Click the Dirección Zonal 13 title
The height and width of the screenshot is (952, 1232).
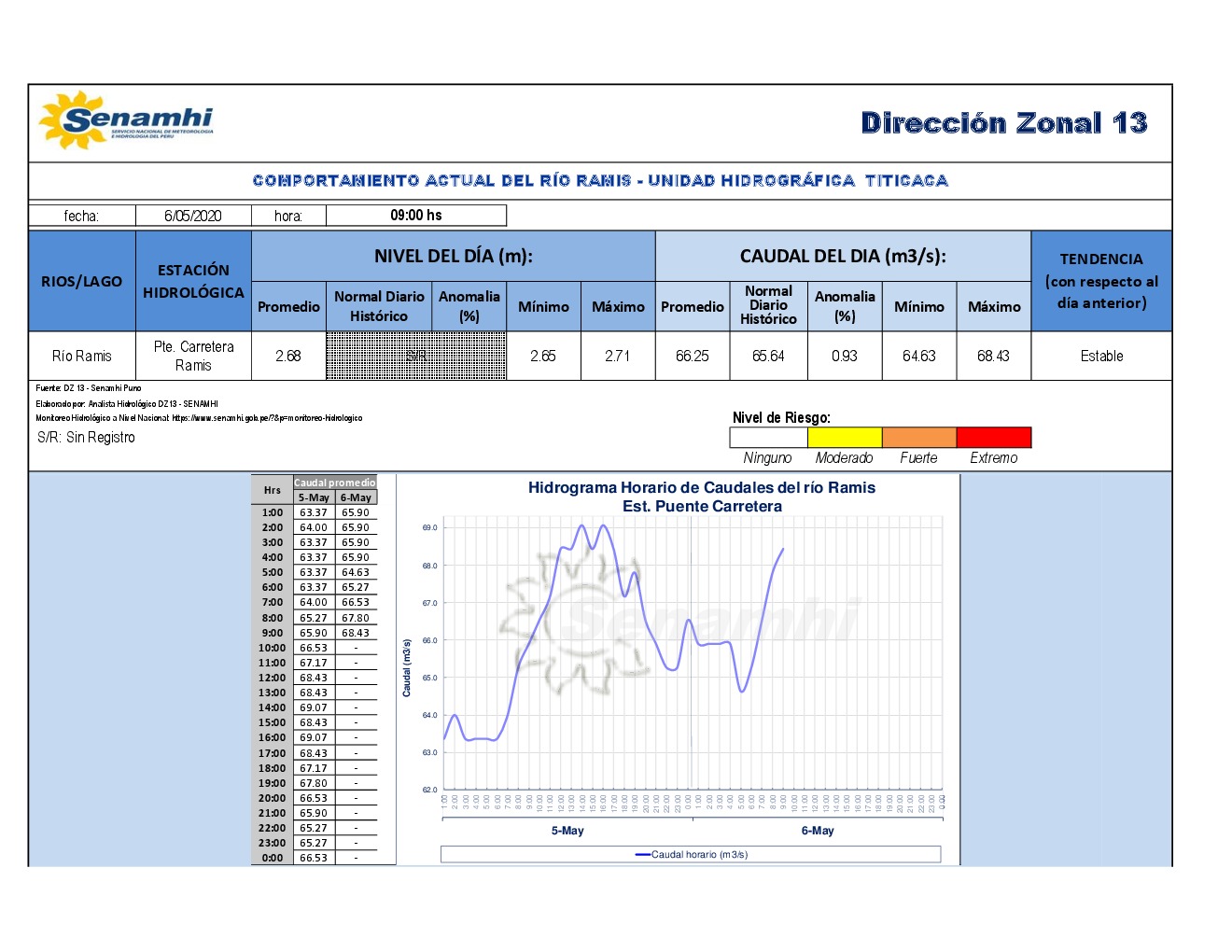coord(1003,123)
